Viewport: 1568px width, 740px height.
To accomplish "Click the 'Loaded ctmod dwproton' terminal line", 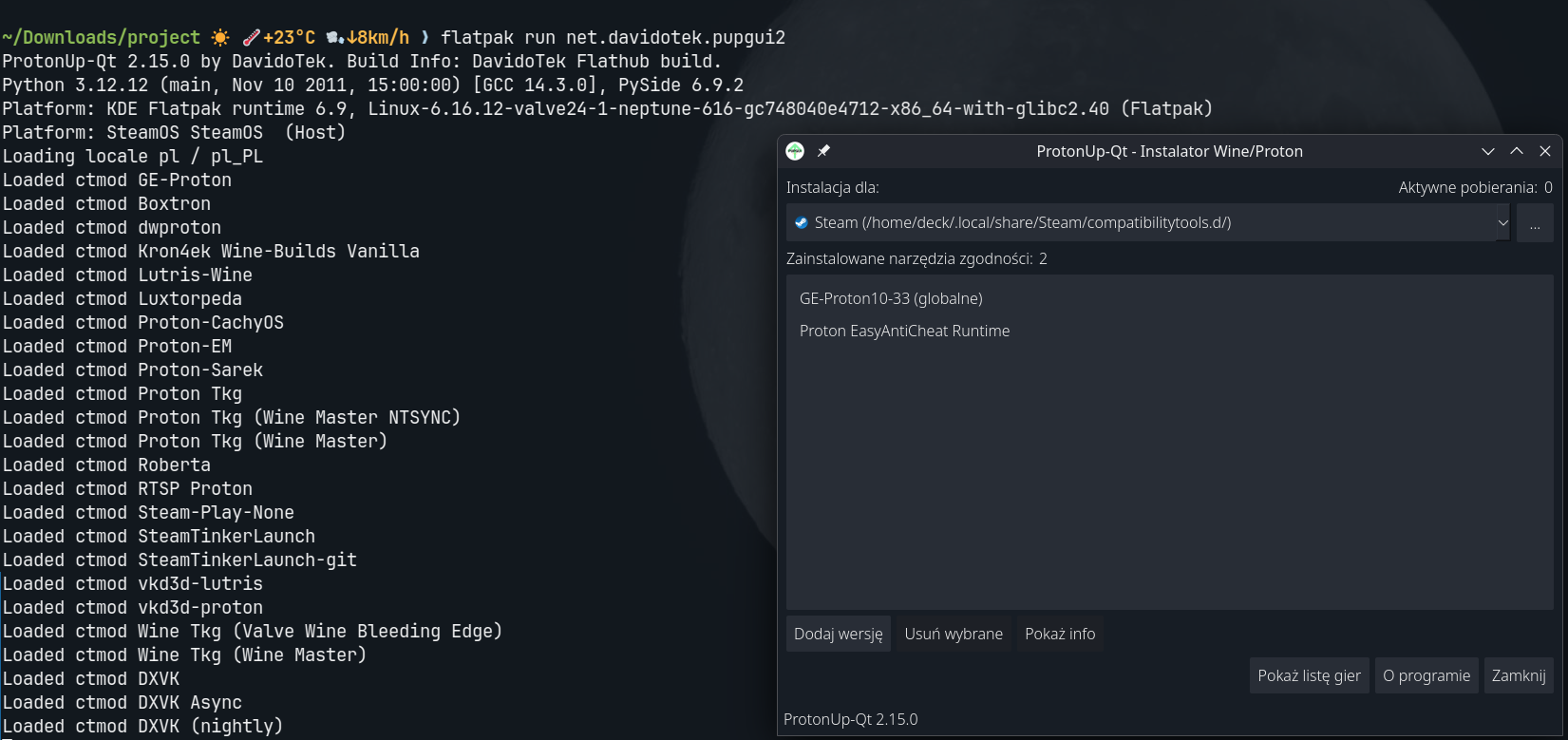I will (112, 228).
